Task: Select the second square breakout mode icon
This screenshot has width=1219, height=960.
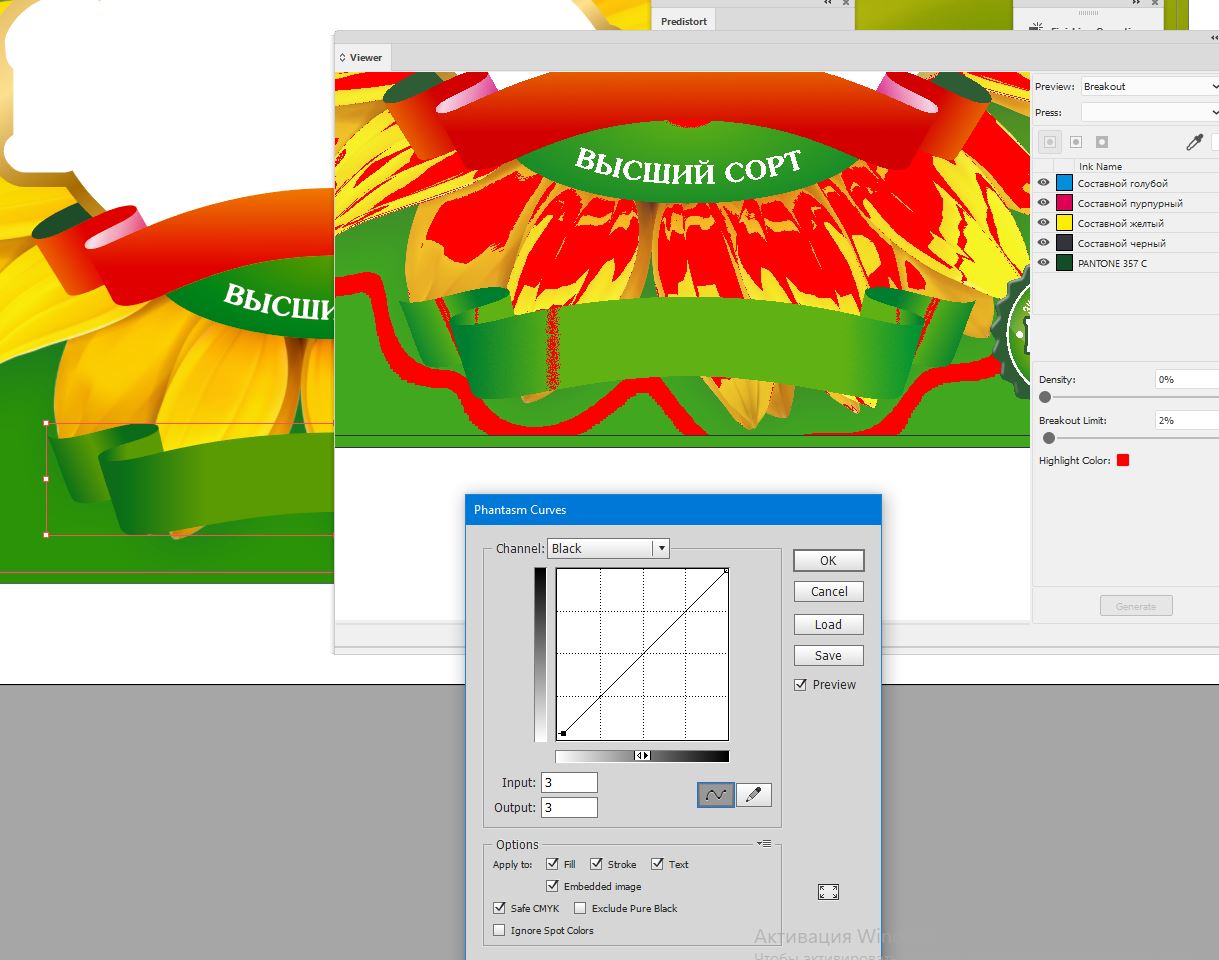Action: tap(1076, 142)
